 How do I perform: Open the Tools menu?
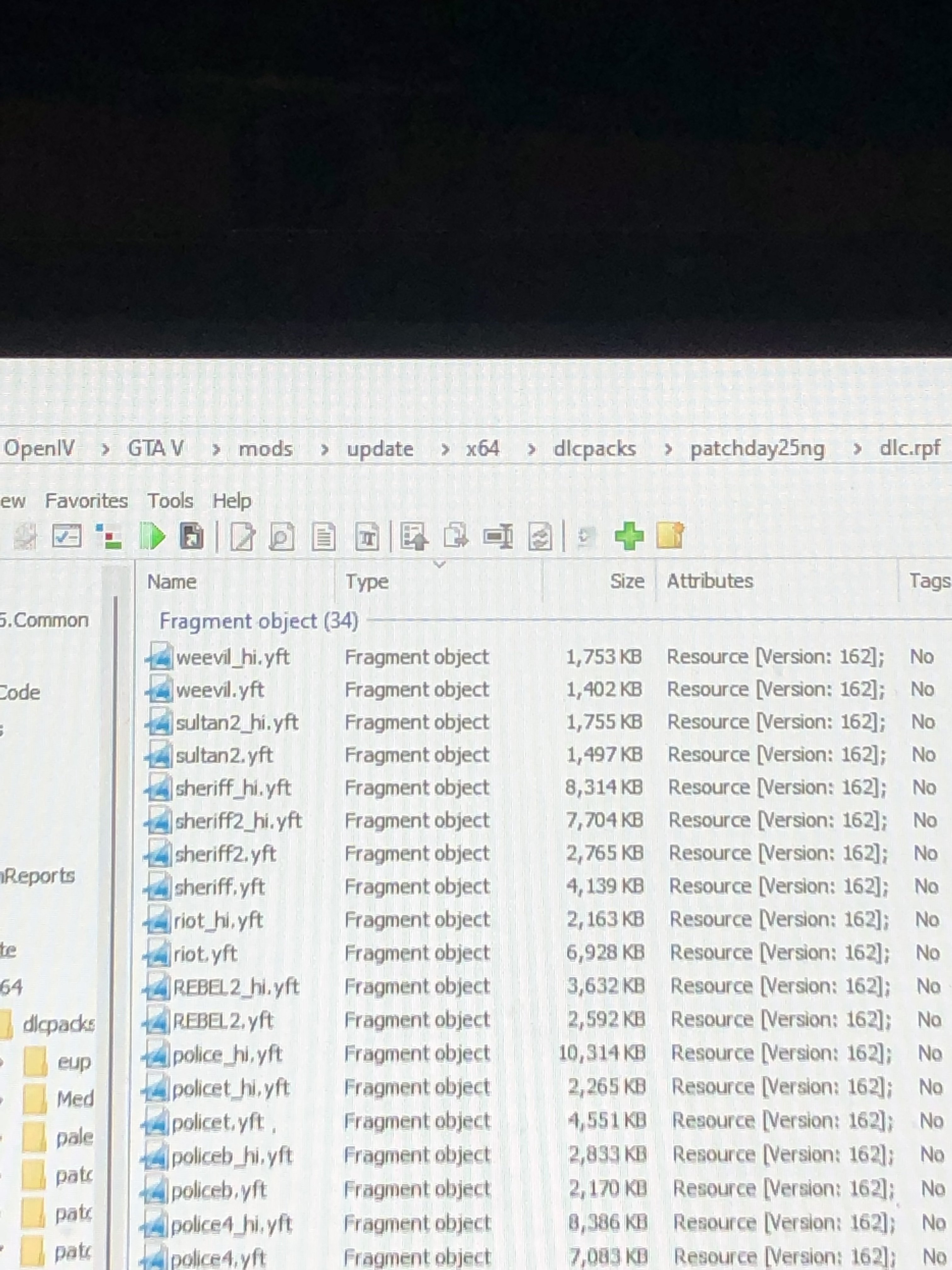170,501
